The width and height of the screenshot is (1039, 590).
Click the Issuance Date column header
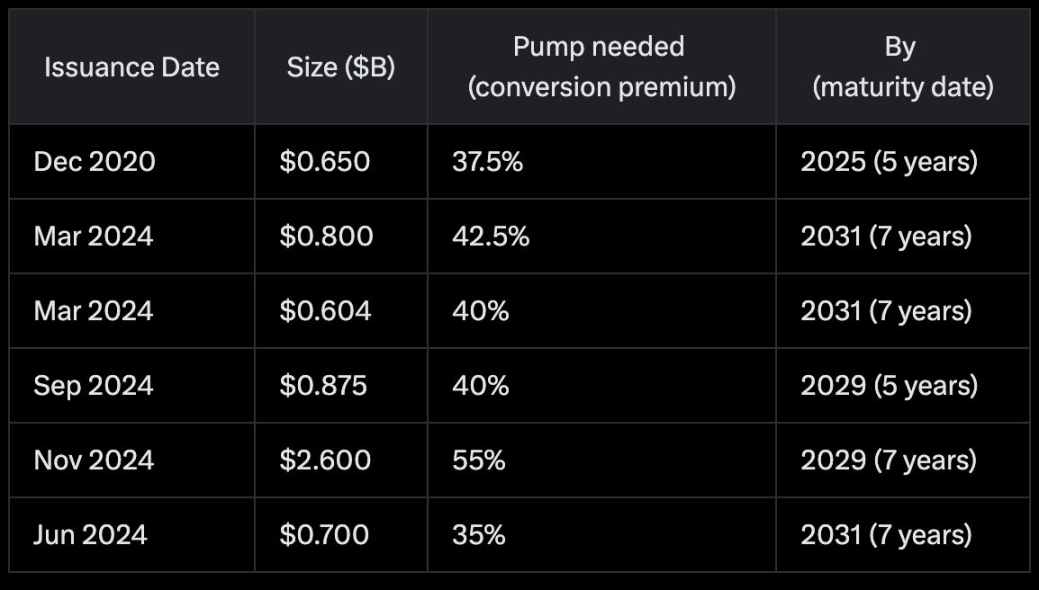[131, 68]
